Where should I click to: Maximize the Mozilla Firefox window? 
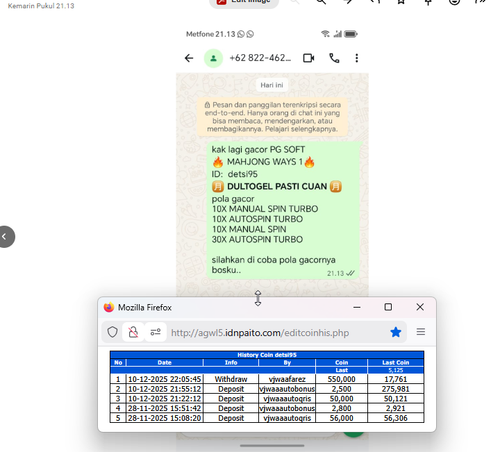388,307
